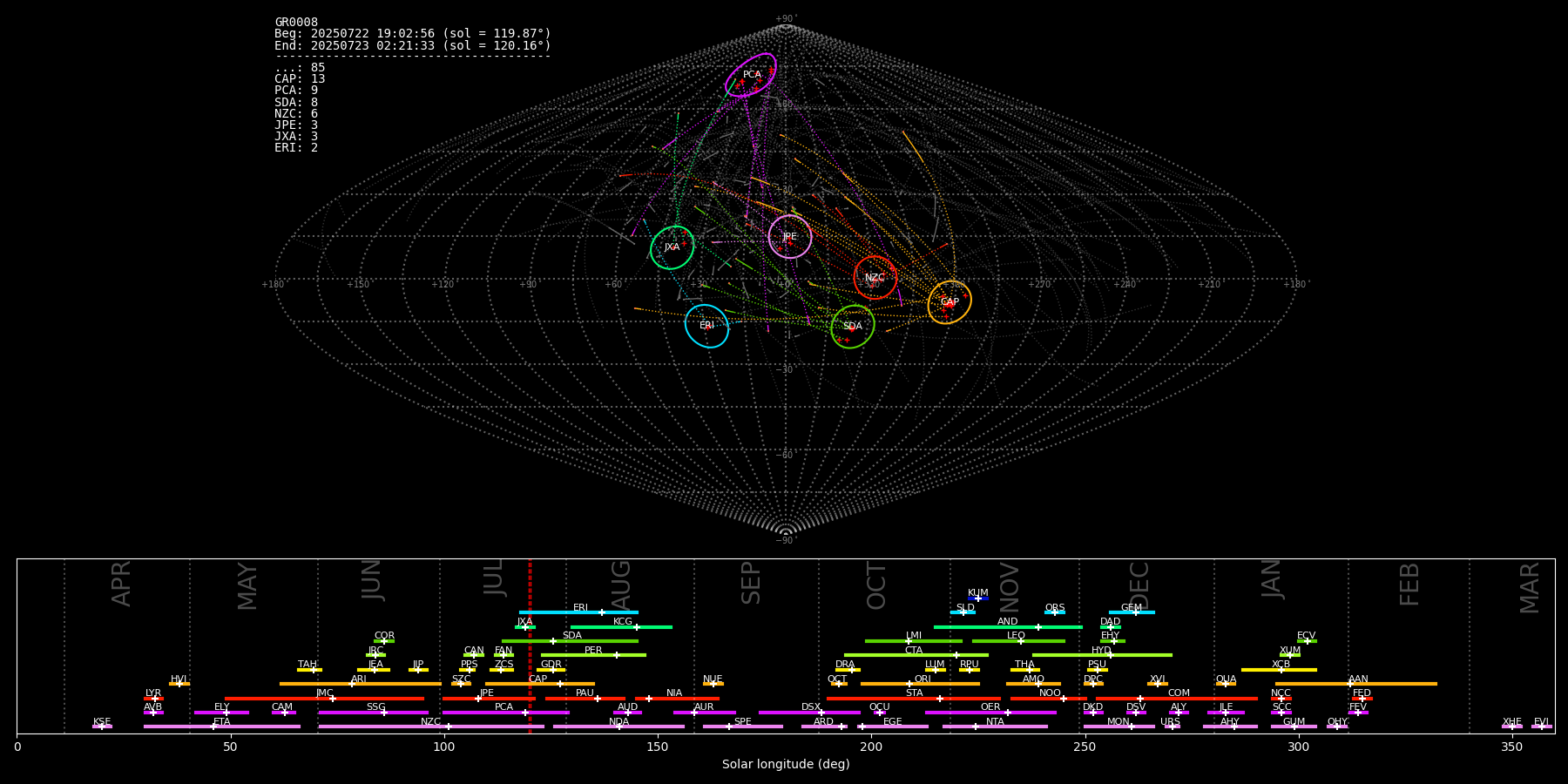Screen dimensions: 1568x784
Task: Select the 'Beg: 20250722 19:02:56' line
Action: click(413, 34)
